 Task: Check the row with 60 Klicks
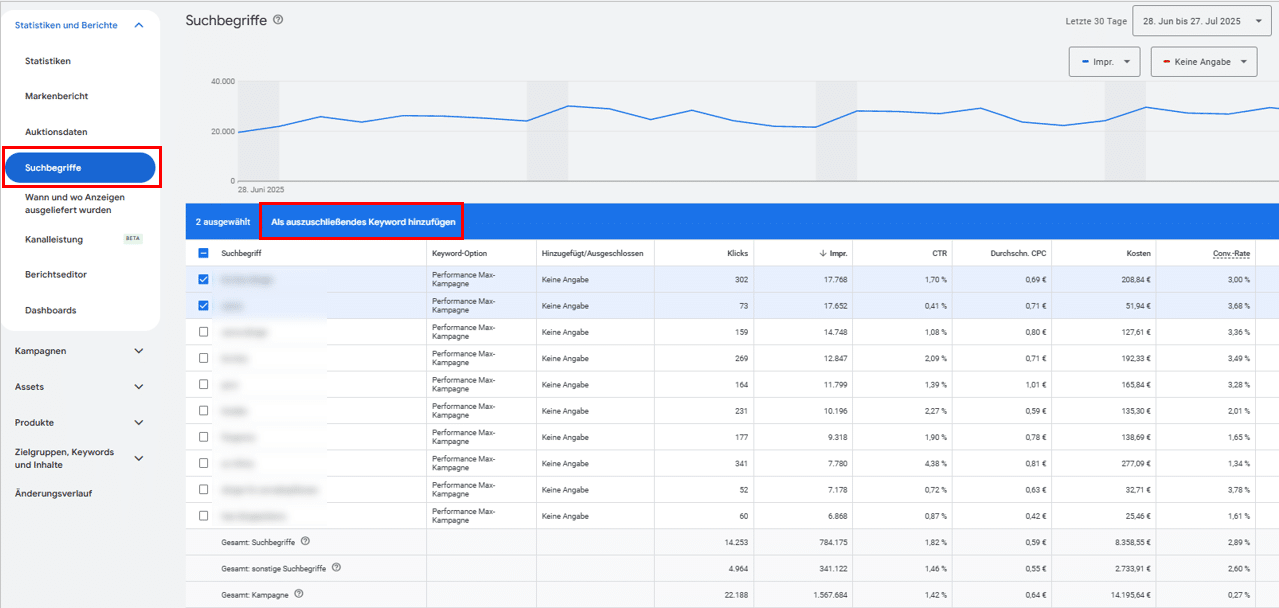[204, 516]
